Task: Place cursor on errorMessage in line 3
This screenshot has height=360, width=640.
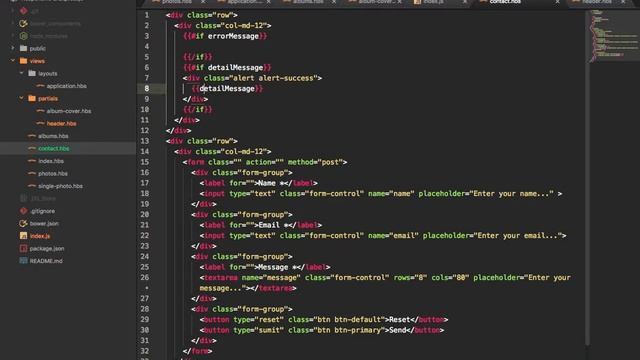Action: pyautogui.click(x=233, y=36)
